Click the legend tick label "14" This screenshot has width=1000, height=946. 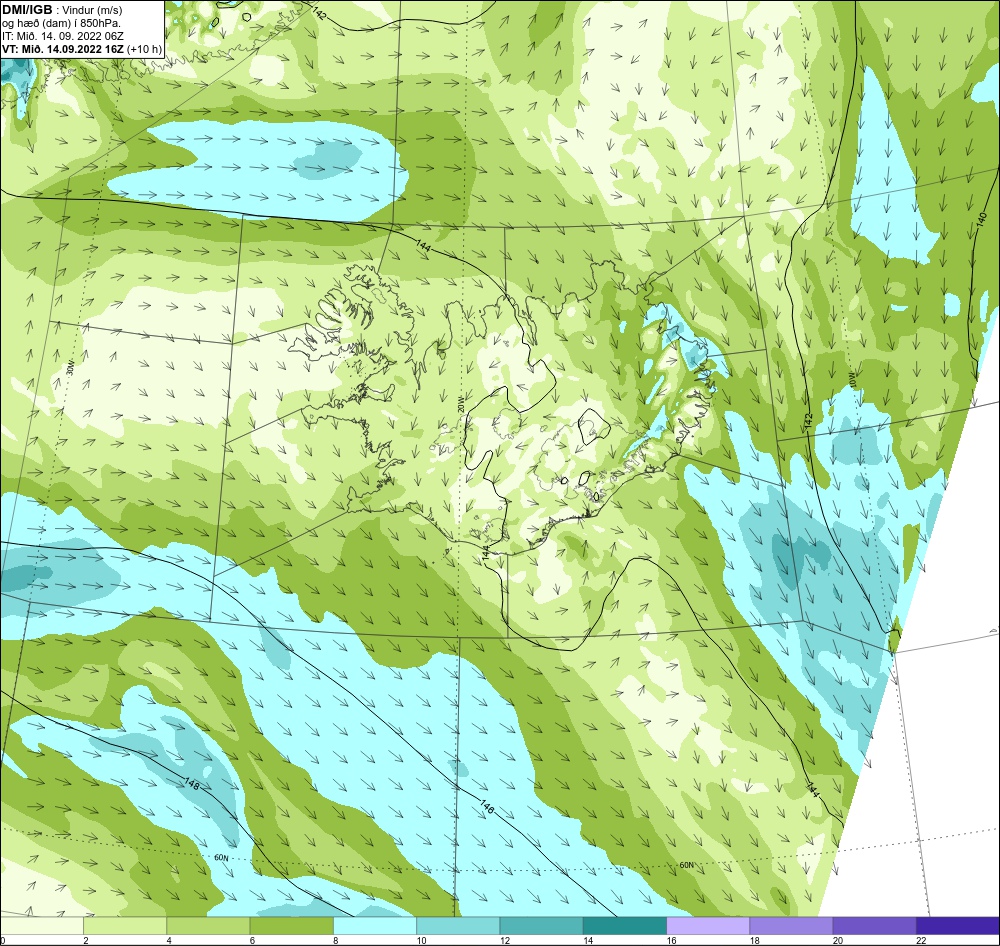[x=588, y=940]
